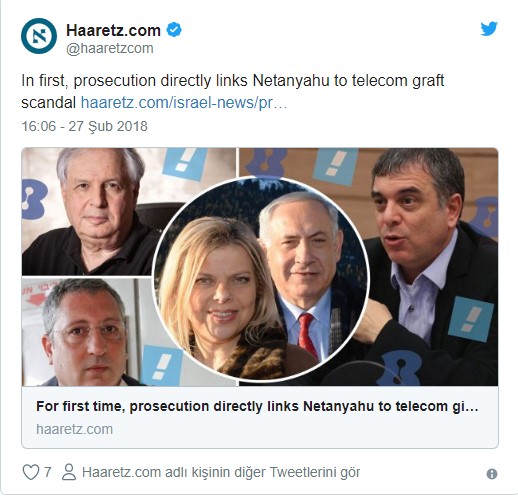Open the haaretz.com/israel-news/pr… link
Image resolution: width=518 pixels, height=497 pixels.
pyautogui.click(x=184, y=103)
